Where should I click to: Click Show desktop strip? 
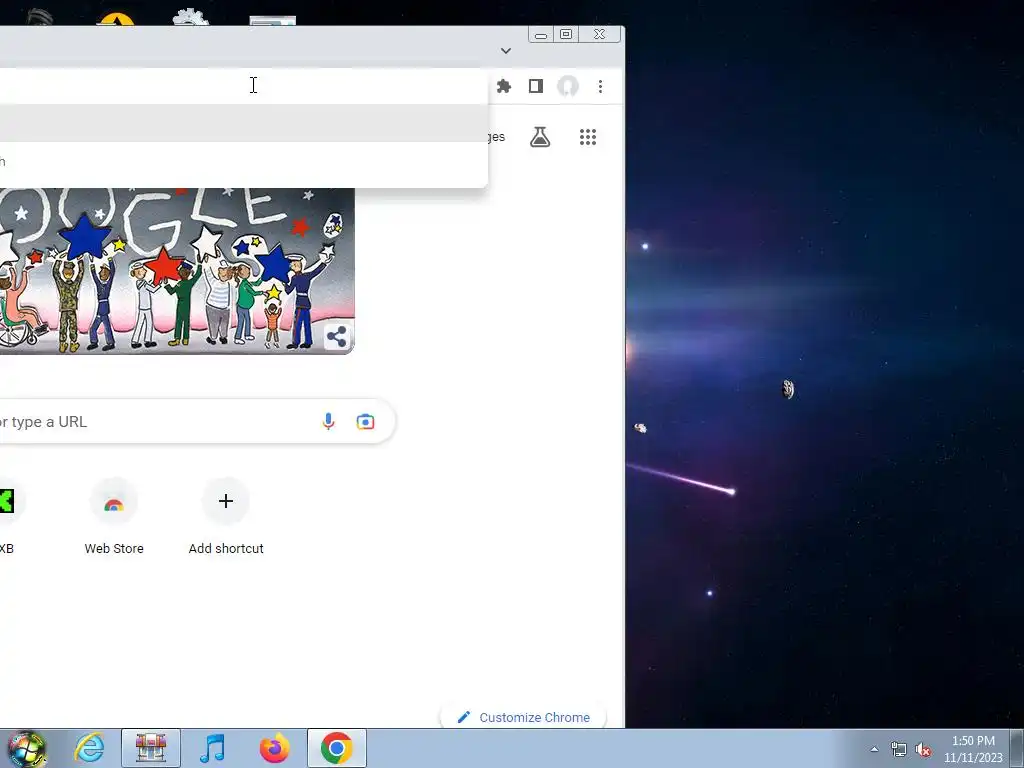point(1017,748)
